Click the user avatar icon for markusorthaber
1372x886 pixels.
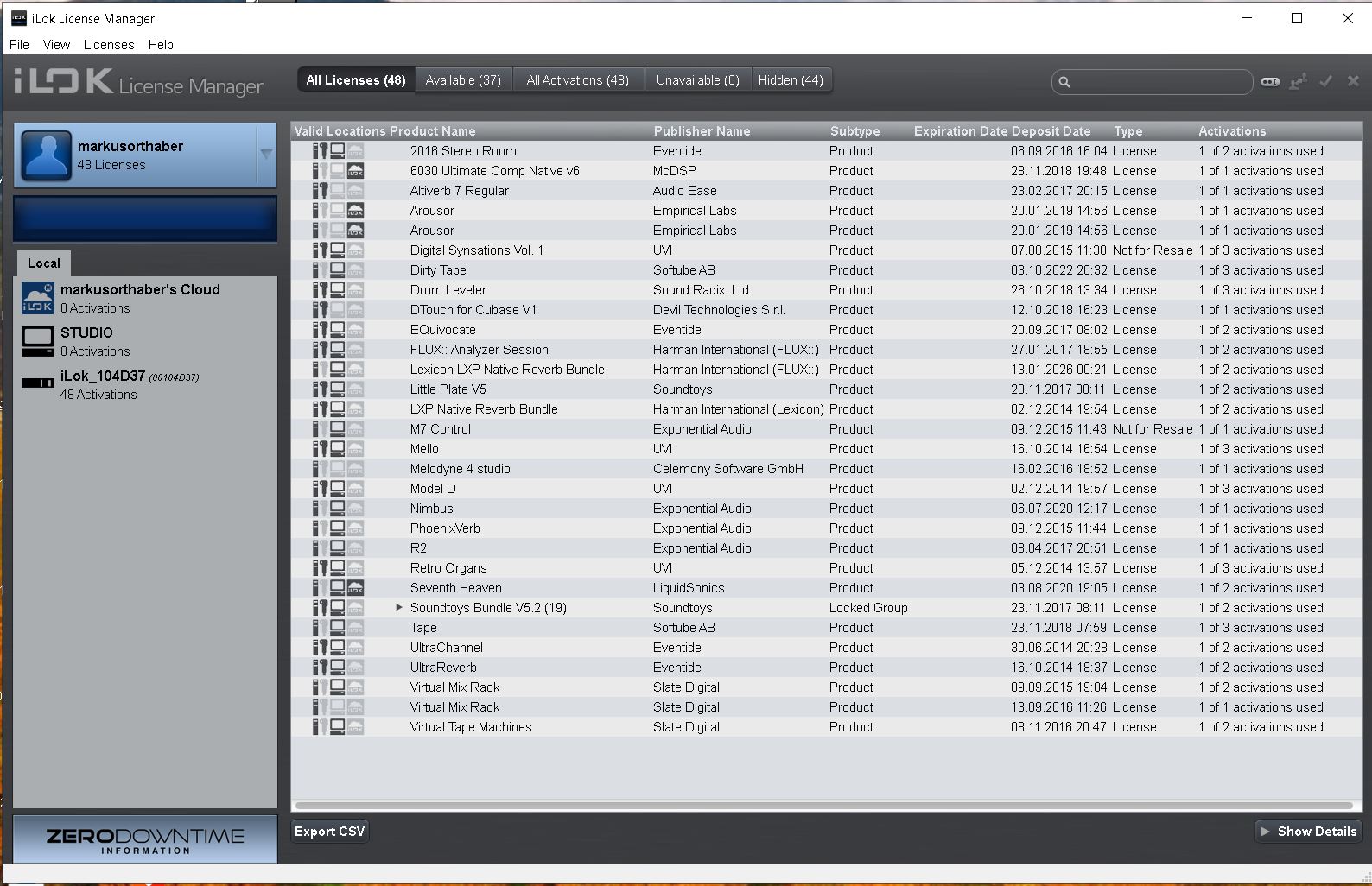coord(46,155)
